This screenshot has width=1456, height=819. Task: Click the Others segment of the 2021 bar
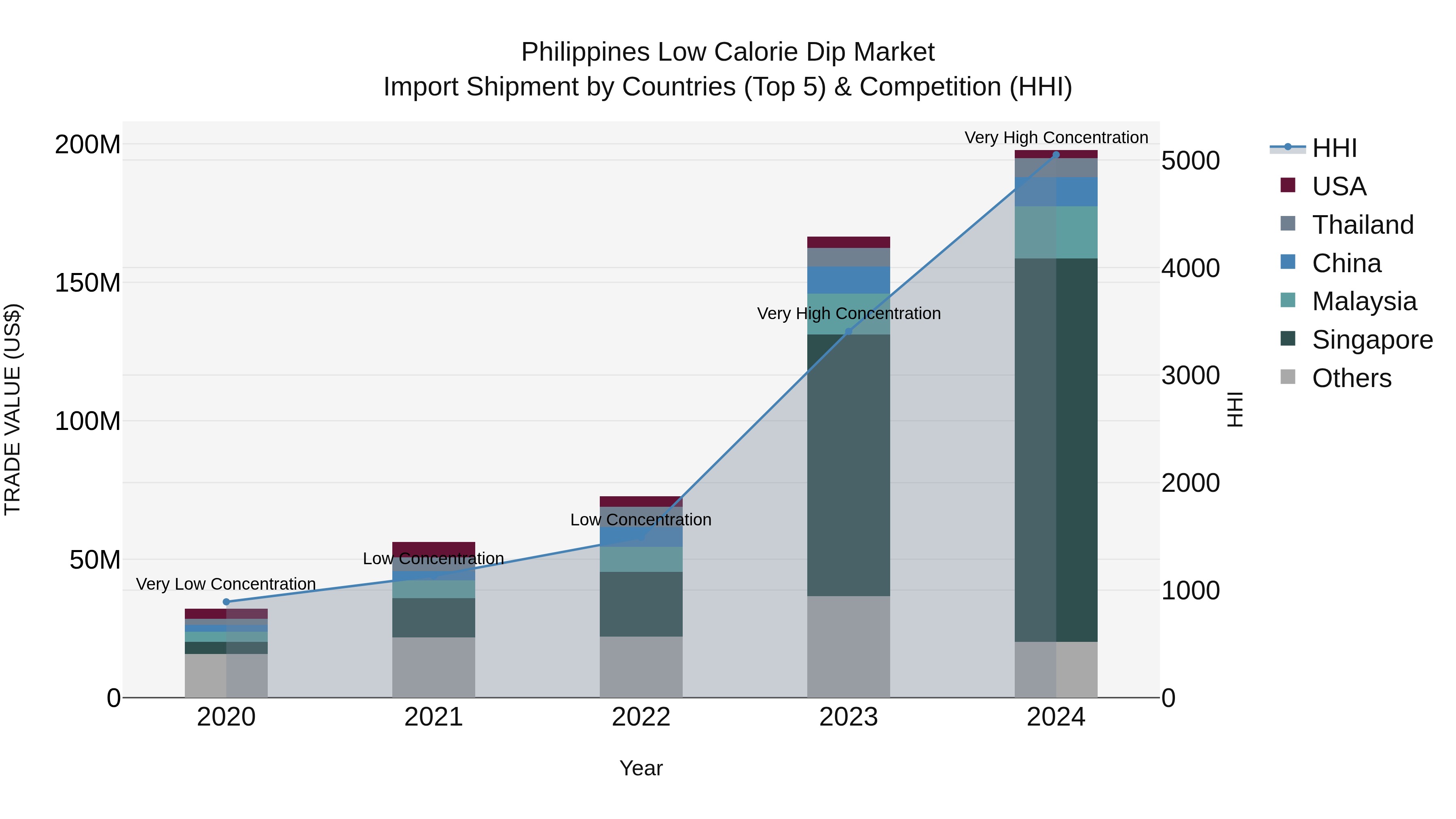click(x=434, y=667)
